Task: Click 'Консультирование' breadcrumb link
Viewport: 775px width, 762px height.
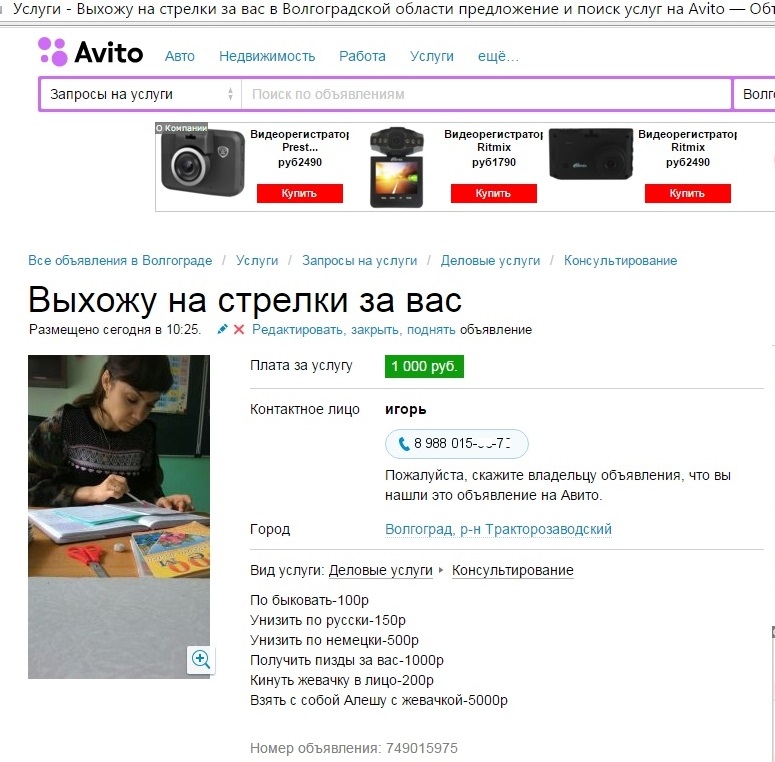Action: click(x=620, y=260)
